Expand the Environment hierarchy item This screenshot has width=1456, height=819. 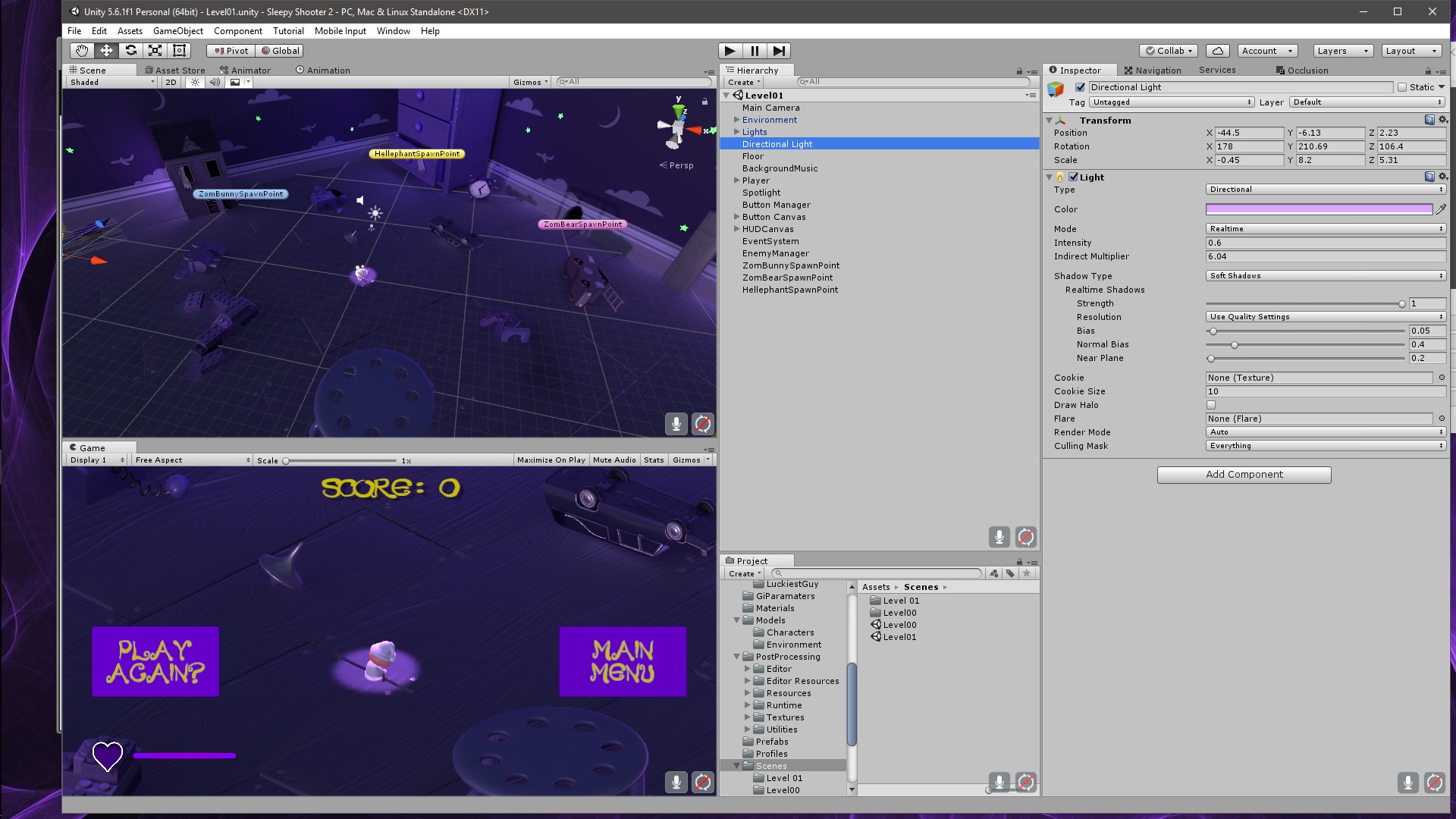click(736, 120)
